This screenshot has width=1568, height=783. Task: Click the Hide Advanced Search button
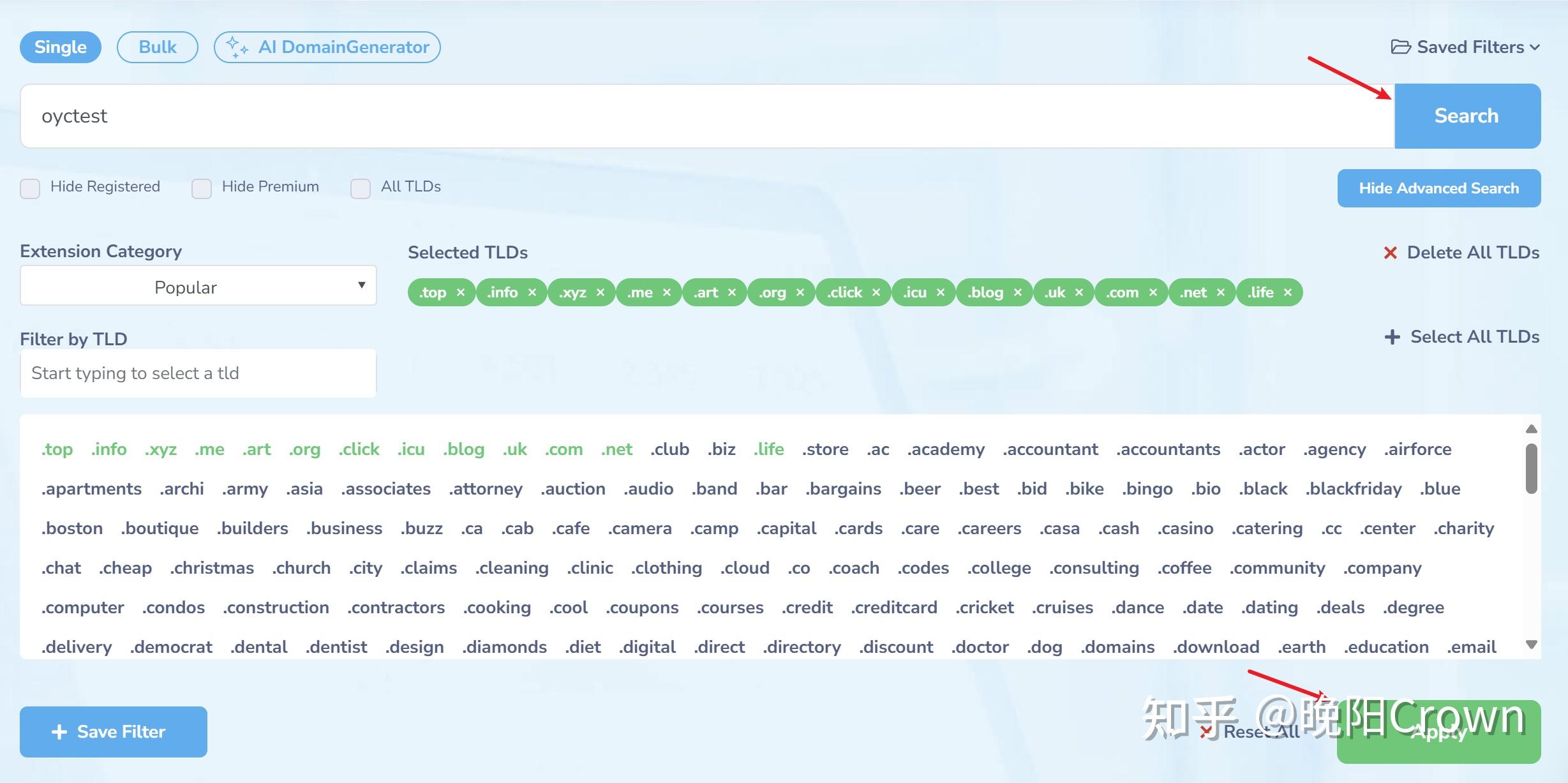1438,188
